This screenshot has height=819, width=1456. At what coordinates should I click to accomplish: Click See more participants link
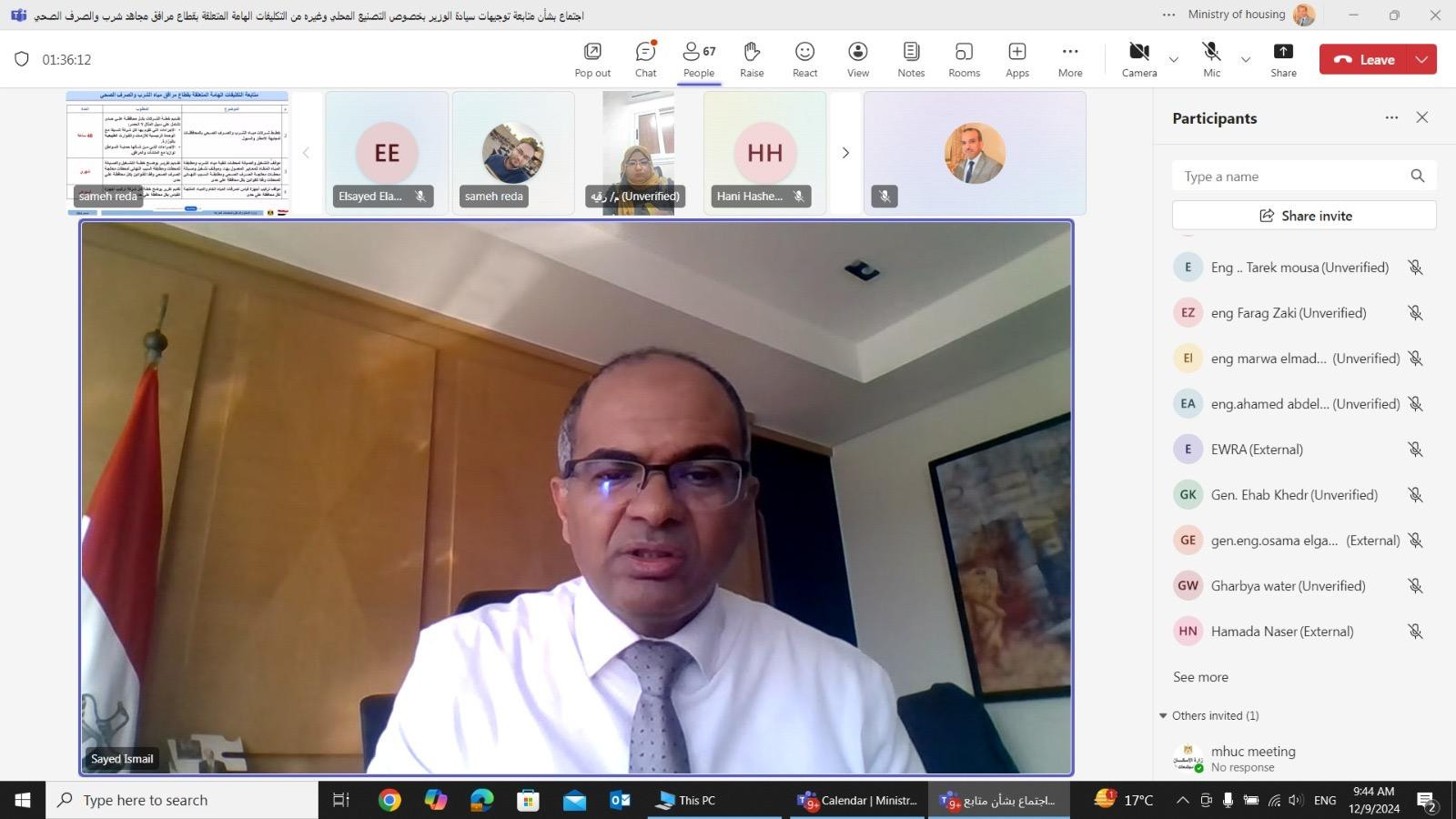click(1200, 677)
